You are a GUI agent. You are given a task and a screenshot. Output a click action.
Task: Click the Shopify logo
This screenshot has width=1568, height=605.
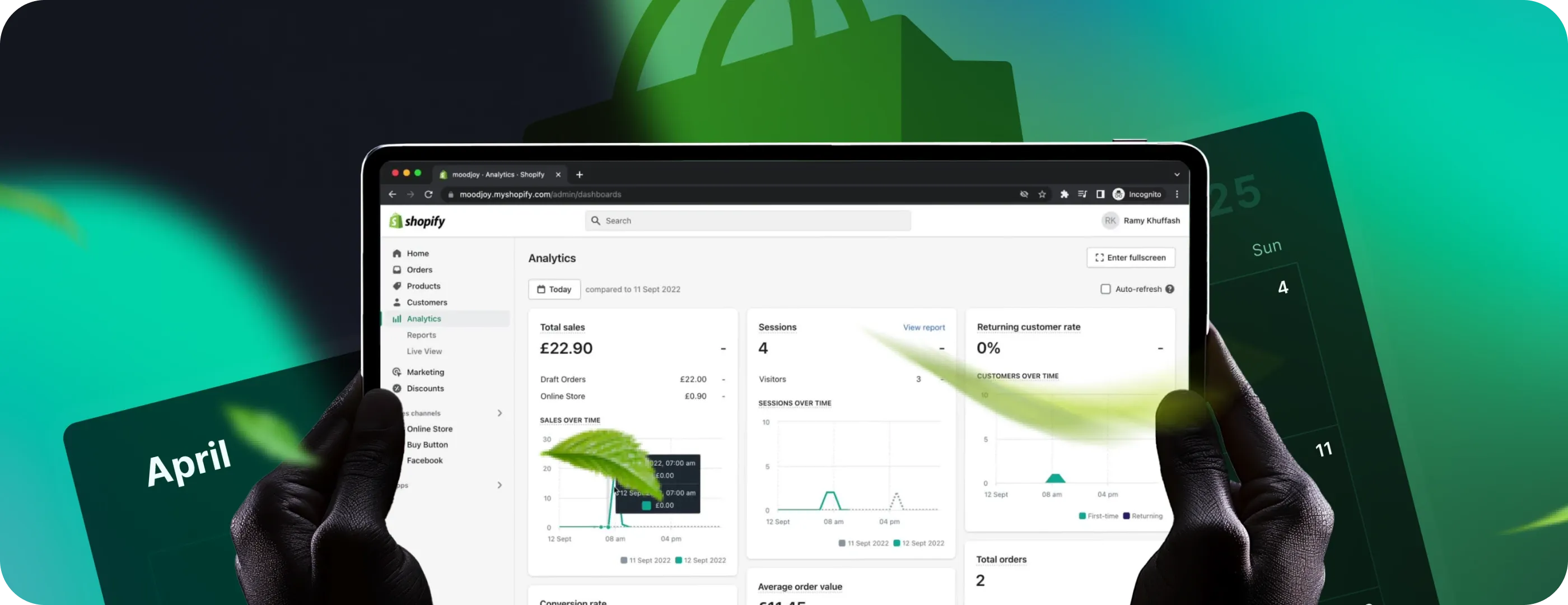(x=418, y=221)
